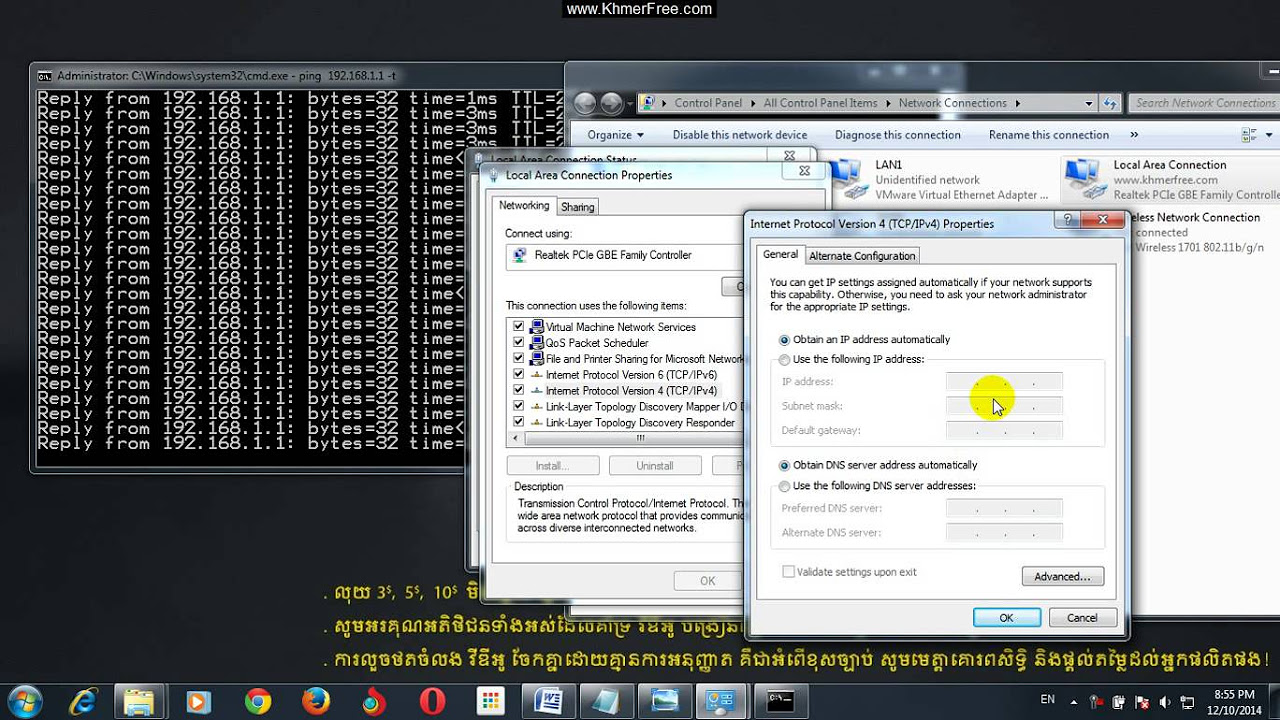Go forward in Network Connections window

pos(612,103)
